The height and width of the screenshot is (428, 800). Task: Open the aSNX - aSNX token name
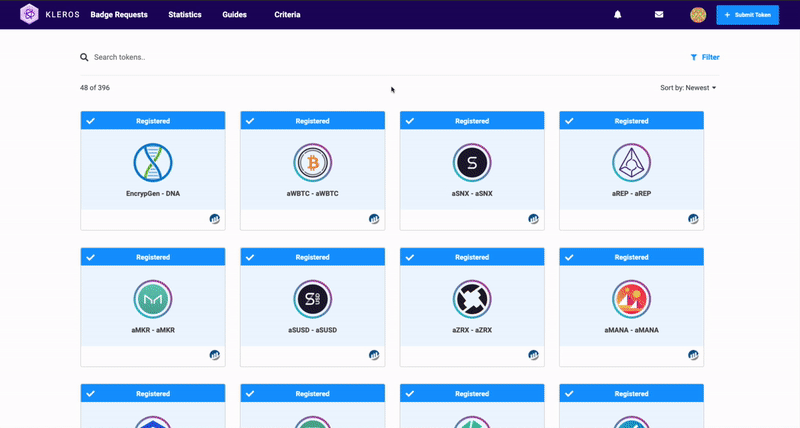coord(472,194)
